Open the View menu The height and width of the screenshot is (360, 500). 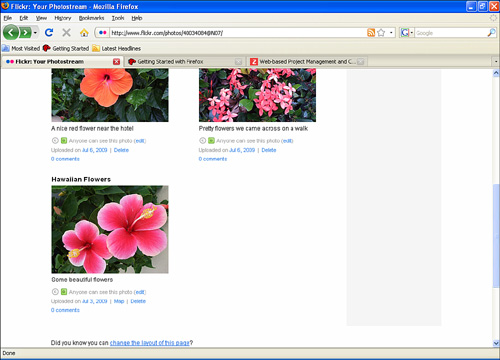[41, 18]
